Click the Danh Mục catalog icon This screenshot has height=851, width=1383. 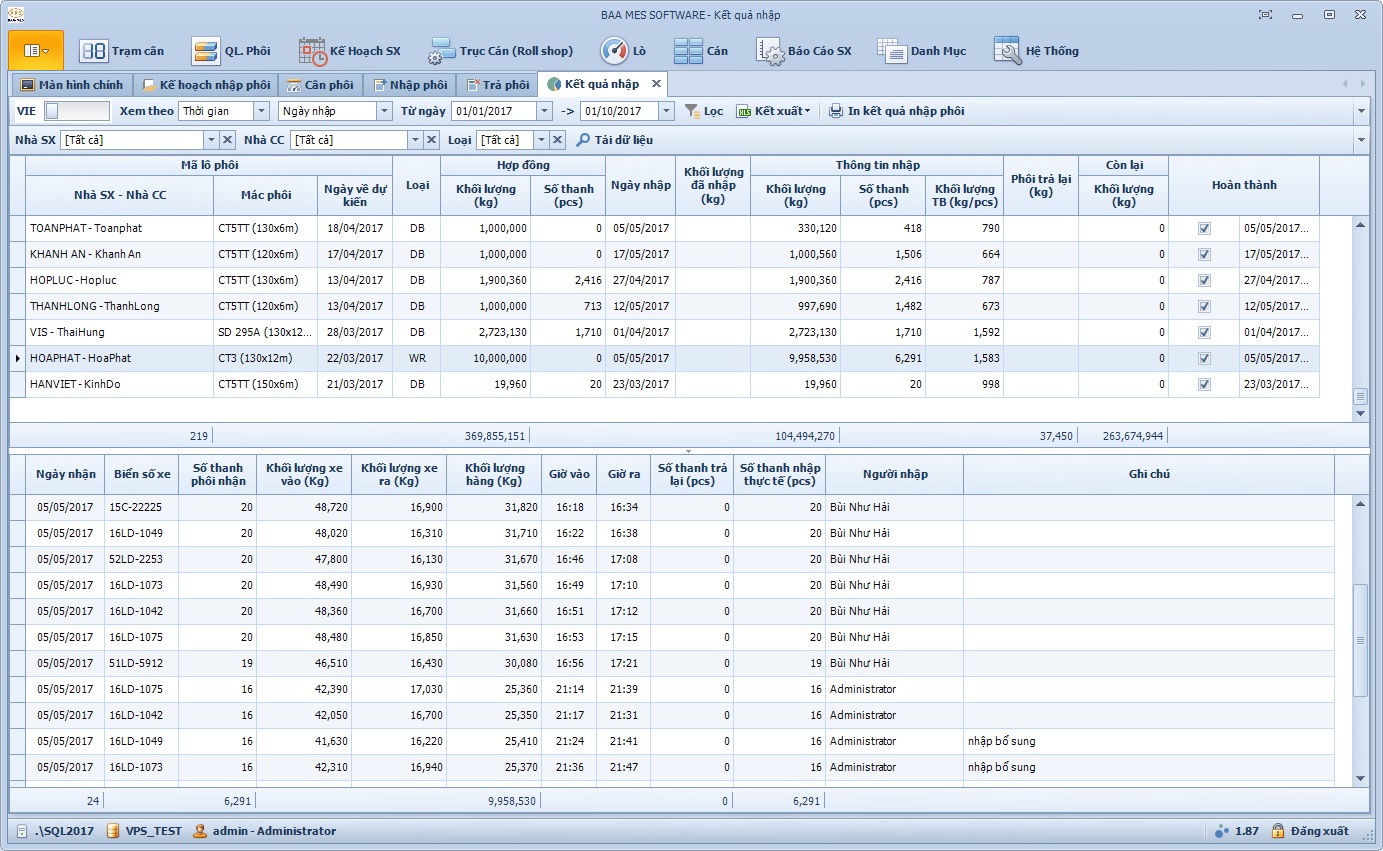point(892,51)
